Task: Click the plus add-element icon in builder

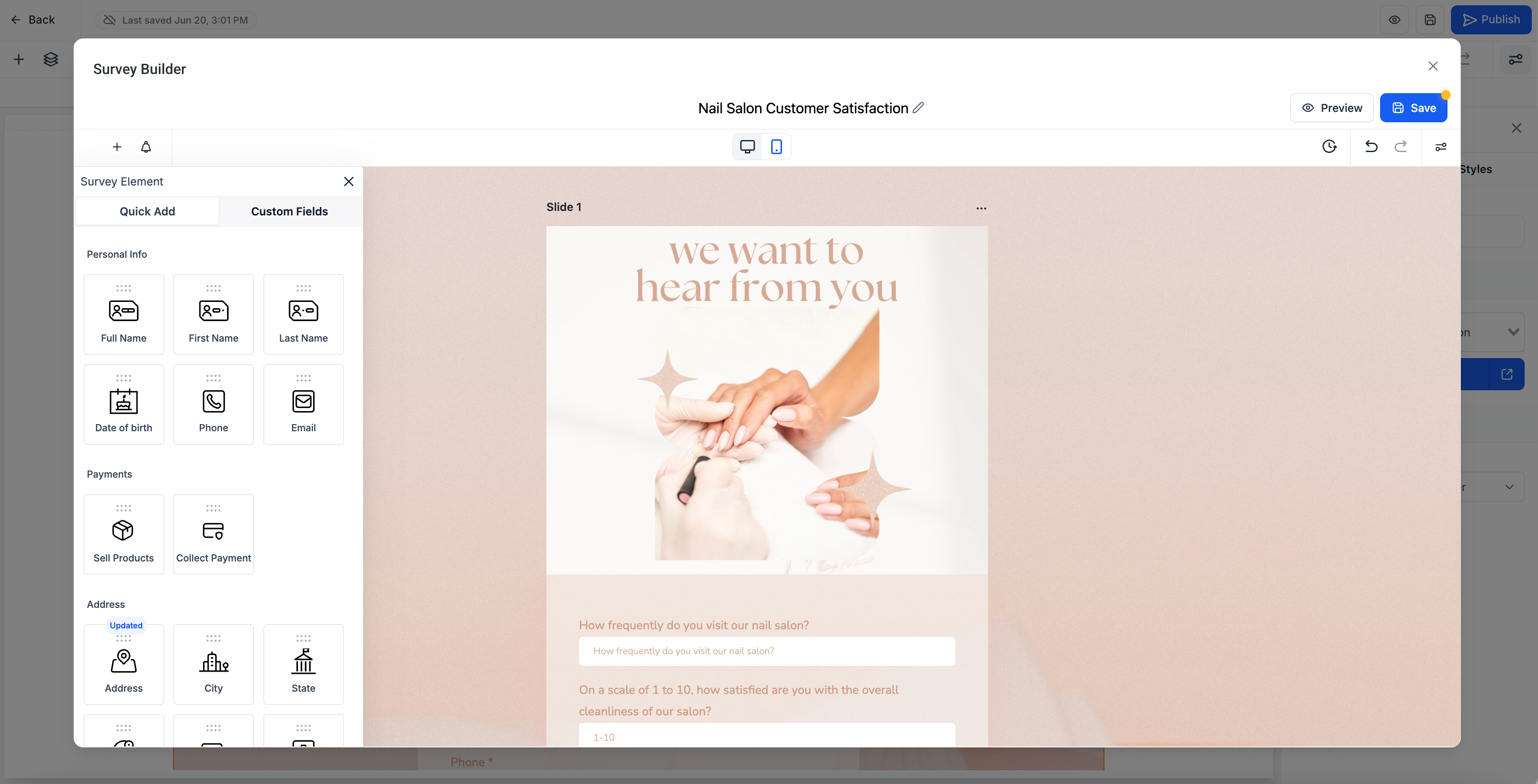Action: click(117, 147)
